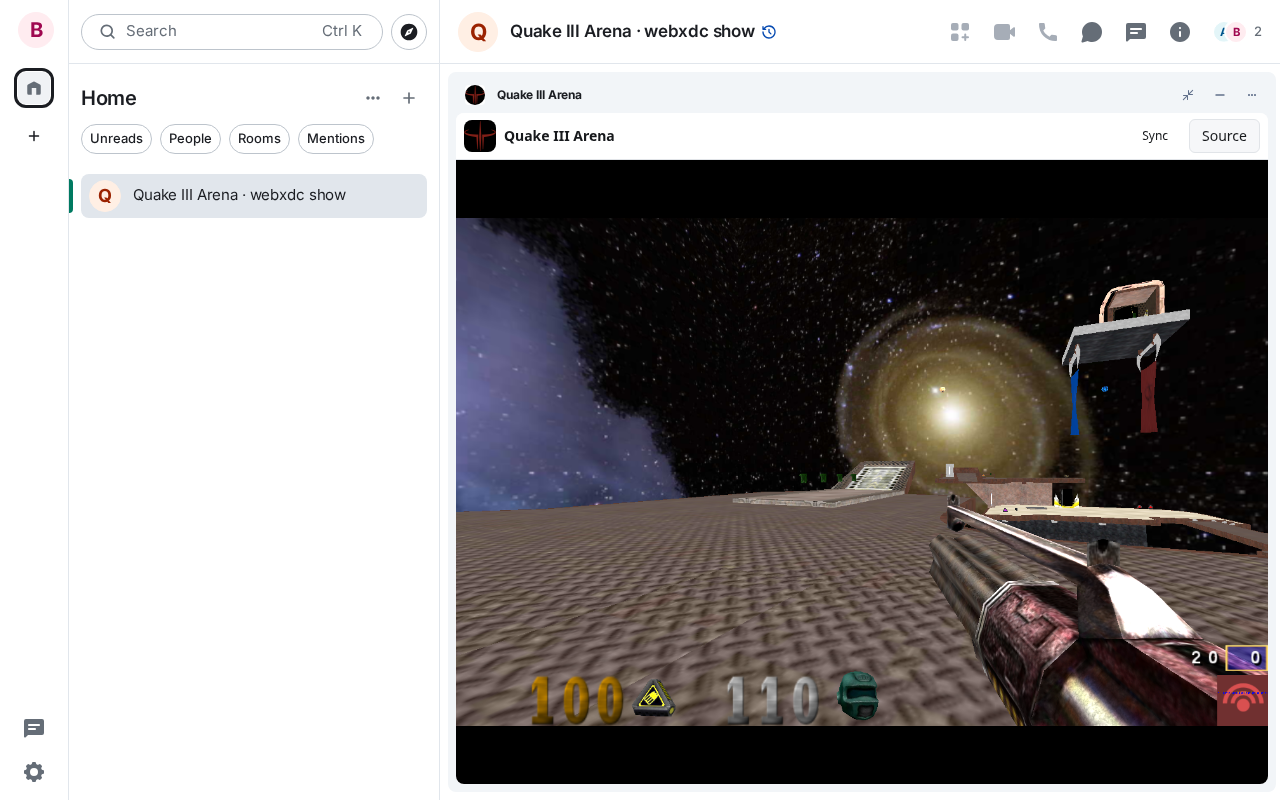Screen dimensions: 1280x800
Task: Show room info
Action: point(1180,32)
